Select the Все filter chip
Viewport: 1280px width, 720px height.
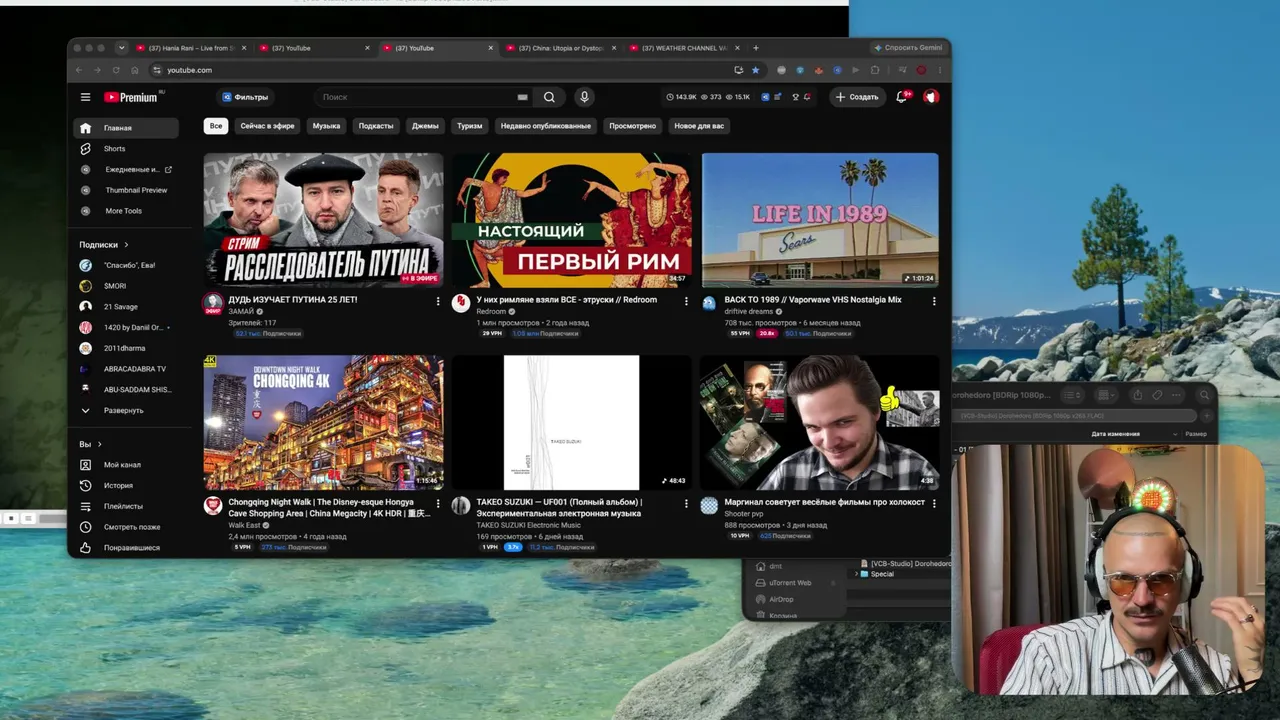[x=216, y=126]
